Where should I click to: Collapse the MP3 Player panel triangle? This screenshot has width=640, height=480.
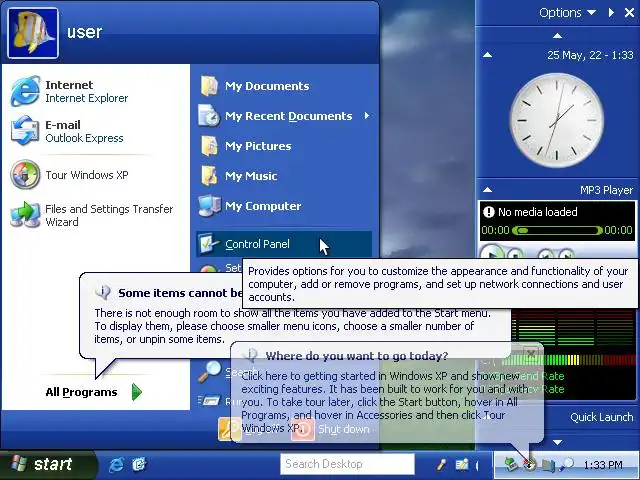click(x=487, y=189)
